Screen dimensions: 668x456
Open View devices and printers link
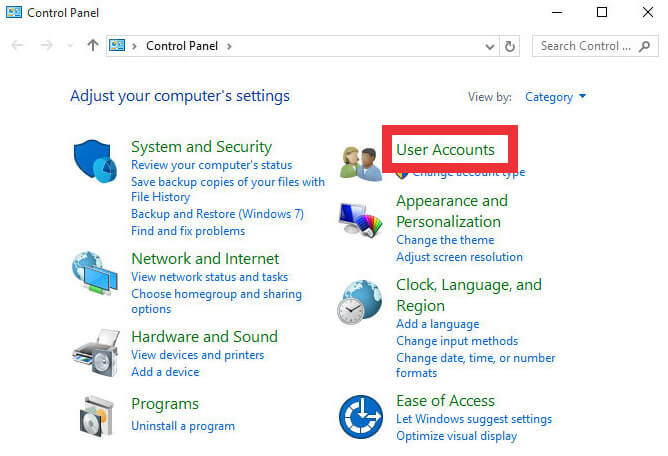point(197,355)
